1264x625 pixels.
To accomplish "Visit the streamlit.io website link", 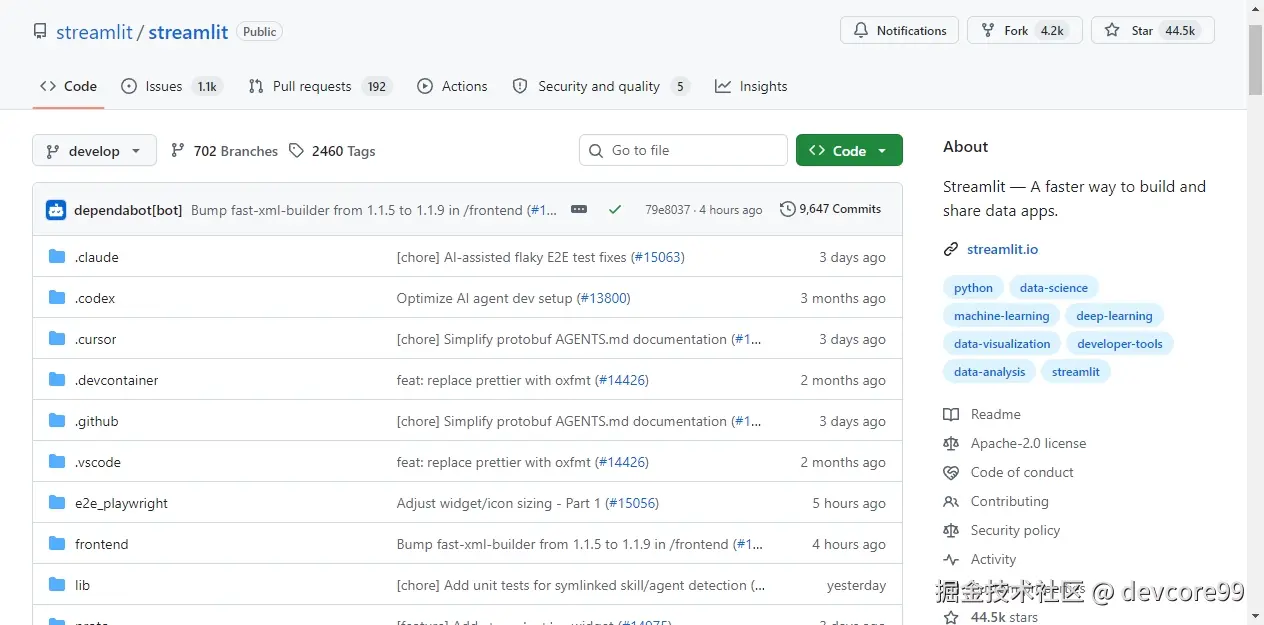I will click(x=1002, y=249).
